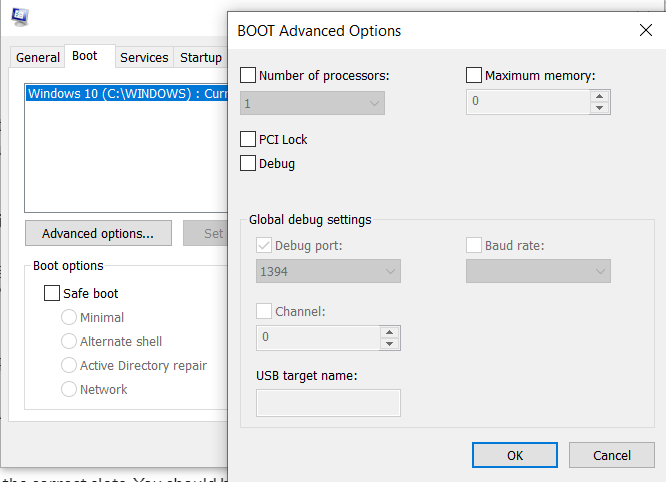Open the Baud rate dropdown list

pyautogui.click(x=538, y=271)
